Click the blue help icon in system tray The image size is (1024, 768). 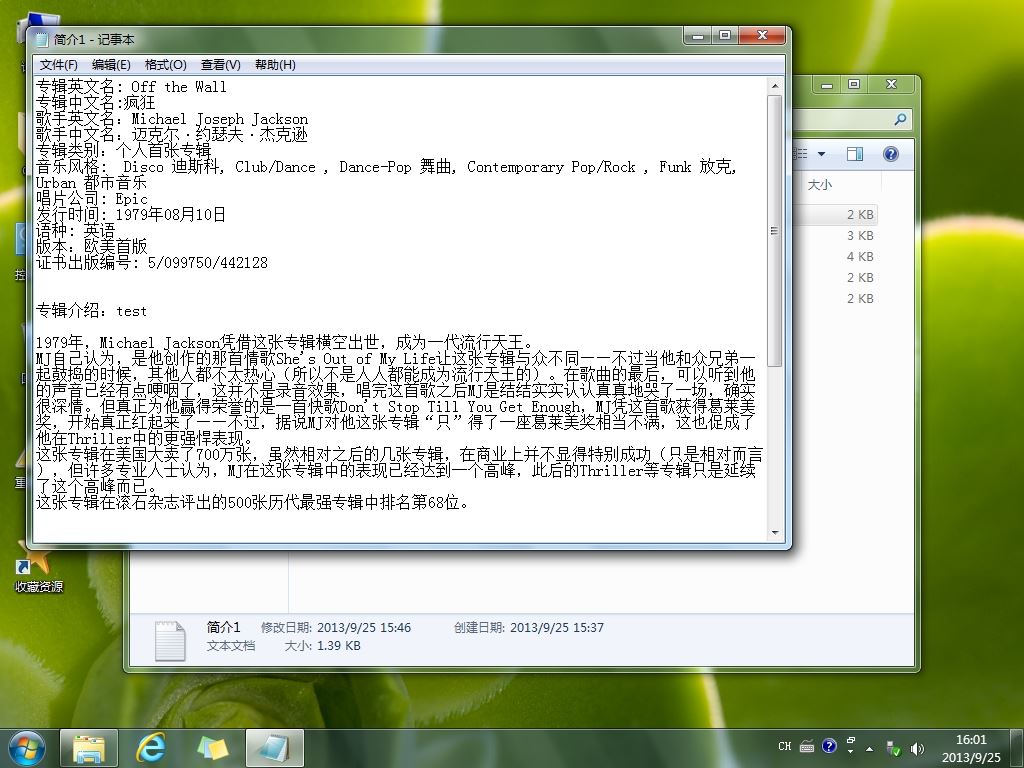coord(829,746)
